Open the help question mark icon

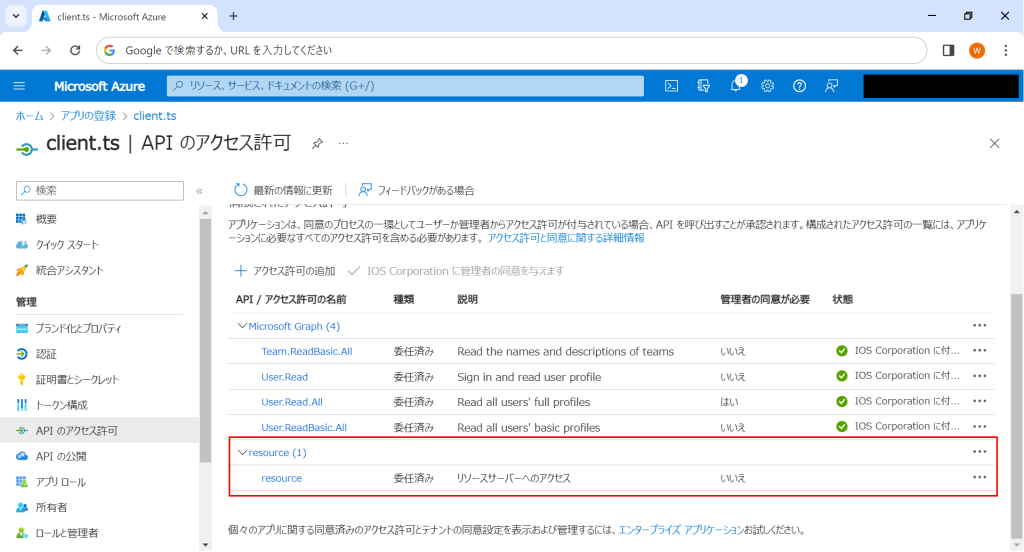[799, 86]
